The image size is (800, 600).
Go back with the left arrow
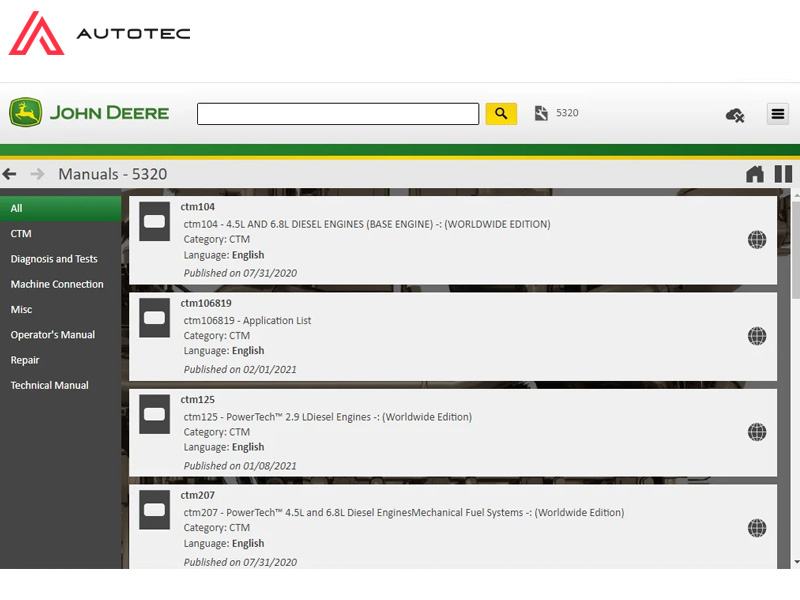coord(10,174)
